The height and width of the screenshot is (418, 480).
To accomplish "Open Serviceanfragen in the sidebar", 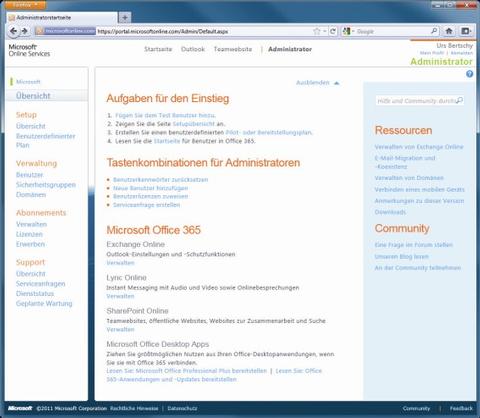I will [41, 284].
